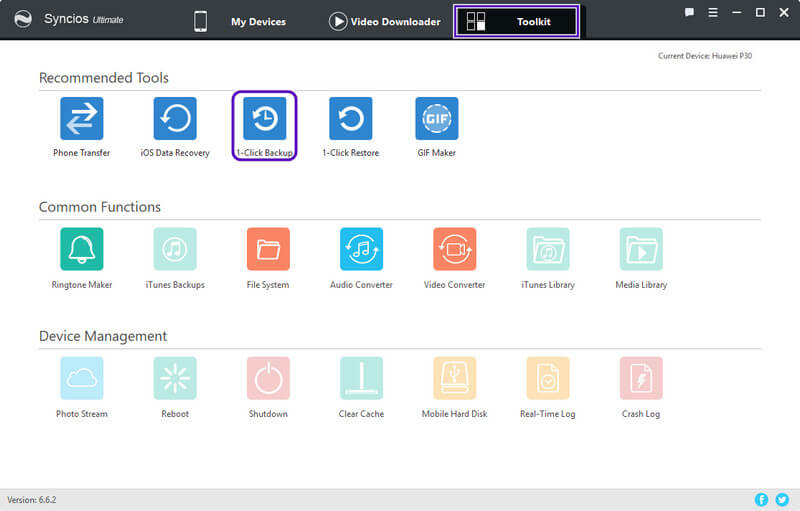Click the Reboot device icon
This screenshot has width=800, height=511.
tap(175, 378)
